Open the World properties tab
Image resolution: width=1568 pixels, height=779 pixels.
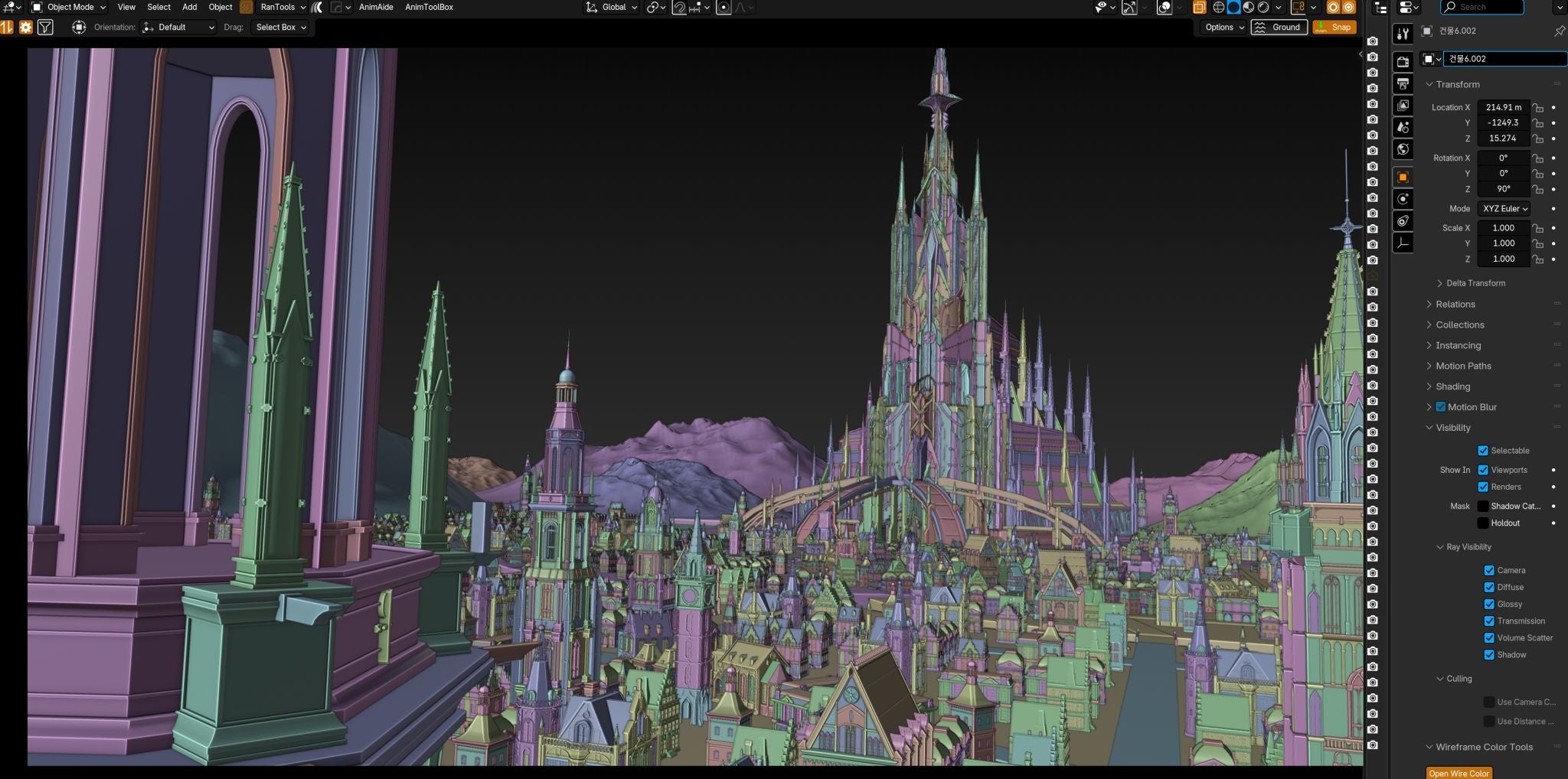click(x=1403, y=149)
